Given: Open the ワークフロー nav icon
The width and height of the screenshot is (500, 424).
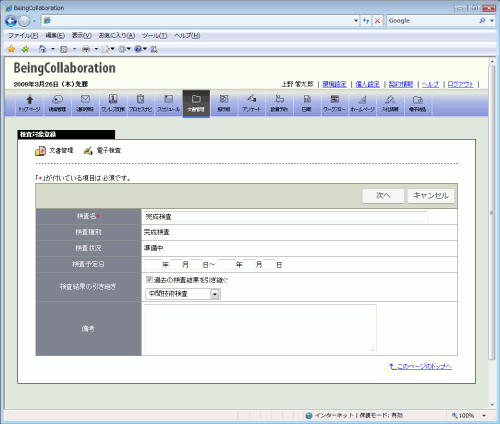Looking at the screenshot, I should pyautogui.click(x=335, y=104).
